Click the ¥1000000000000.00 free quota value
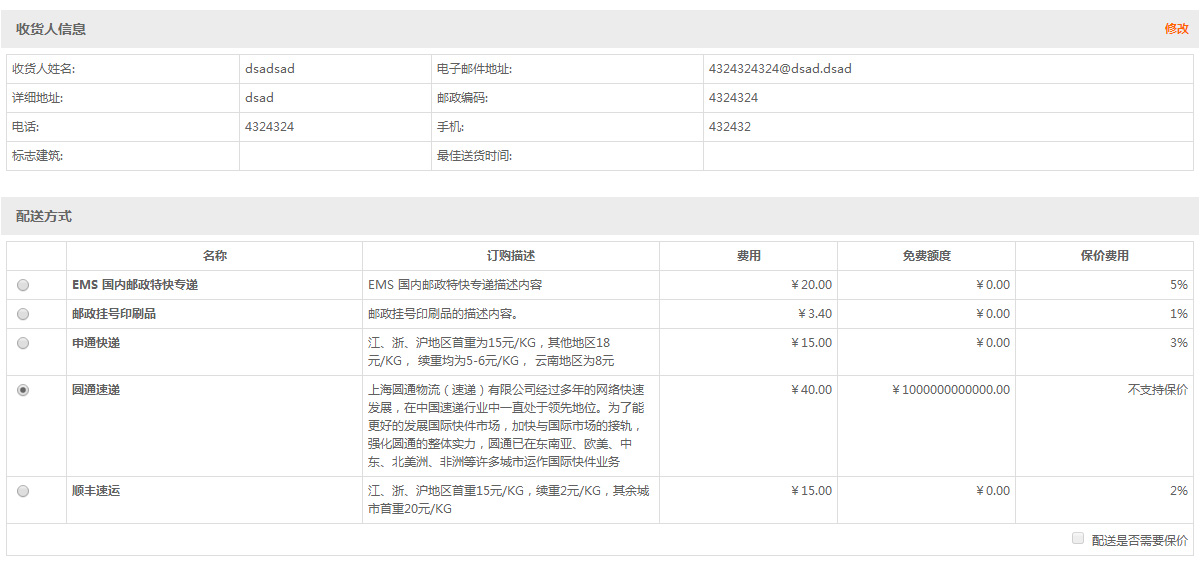The height and width of the screenshot is (574, 1200). click(951, 390)
